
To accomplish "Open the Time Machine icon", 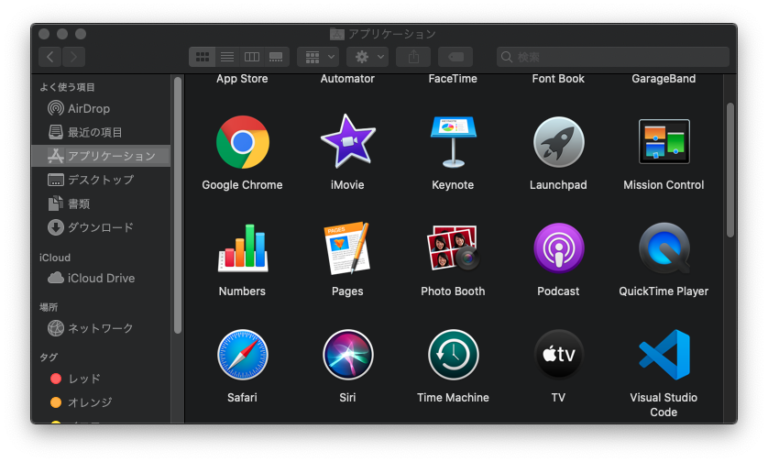I will coord(453,355).
